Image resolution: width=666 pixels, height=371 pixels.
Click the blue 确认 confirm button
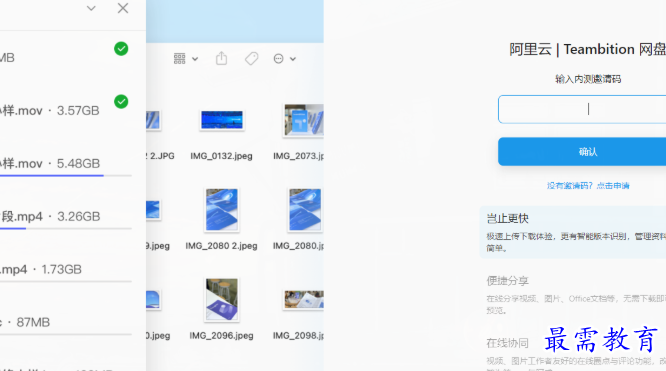click(582, 151)
